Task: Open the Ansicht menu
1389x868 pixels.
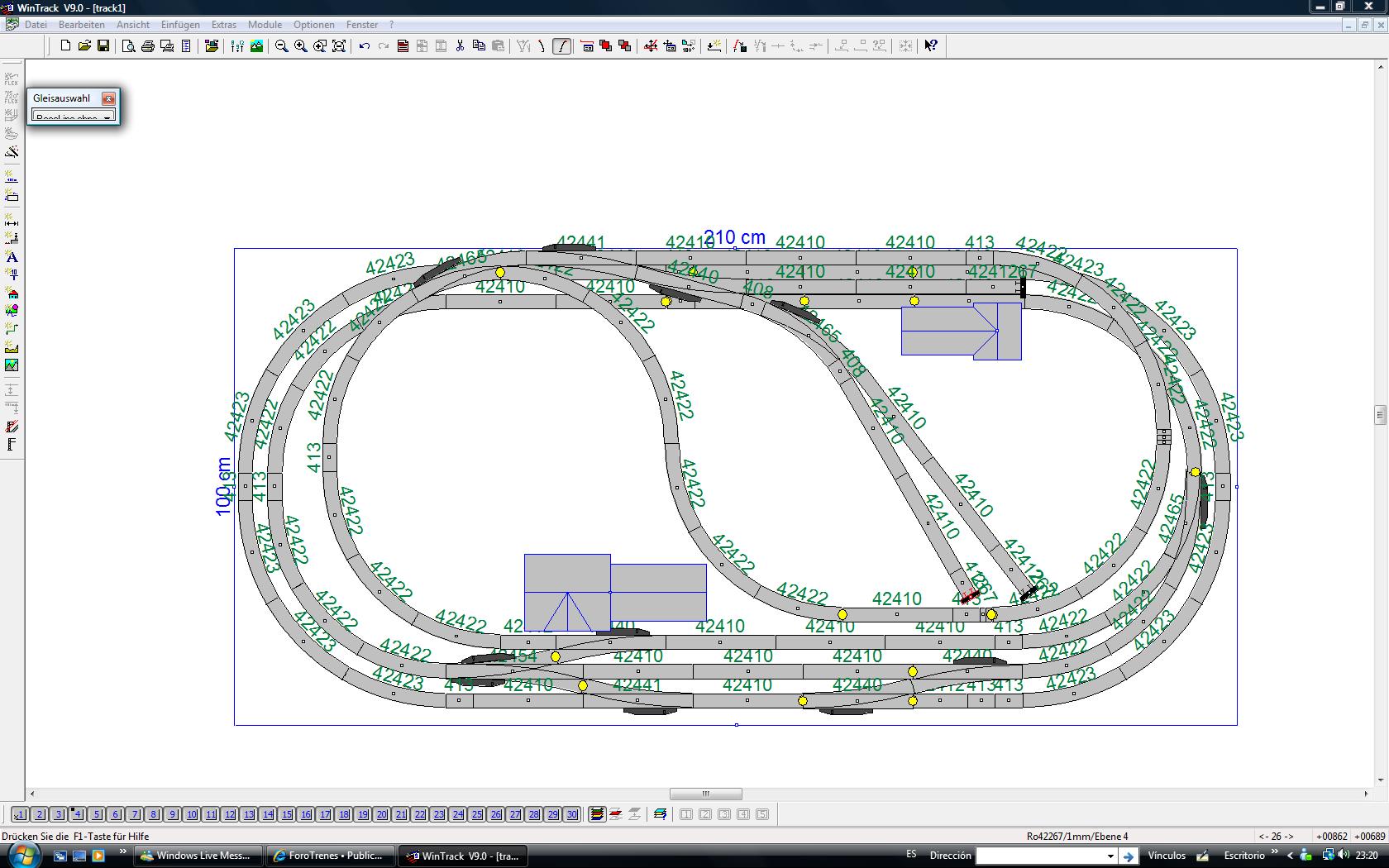Action: 133,25
